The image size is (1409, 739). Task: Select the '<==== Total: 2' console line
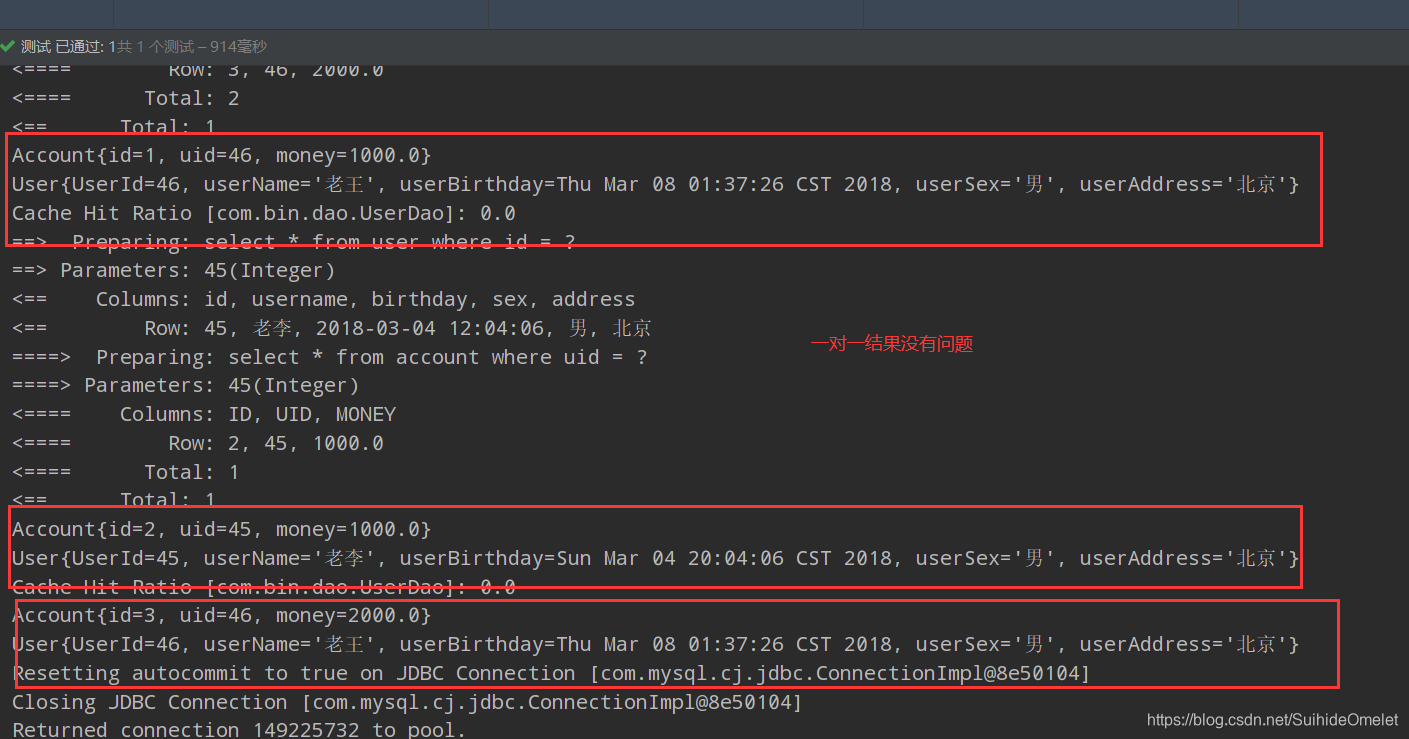[125, 98]
